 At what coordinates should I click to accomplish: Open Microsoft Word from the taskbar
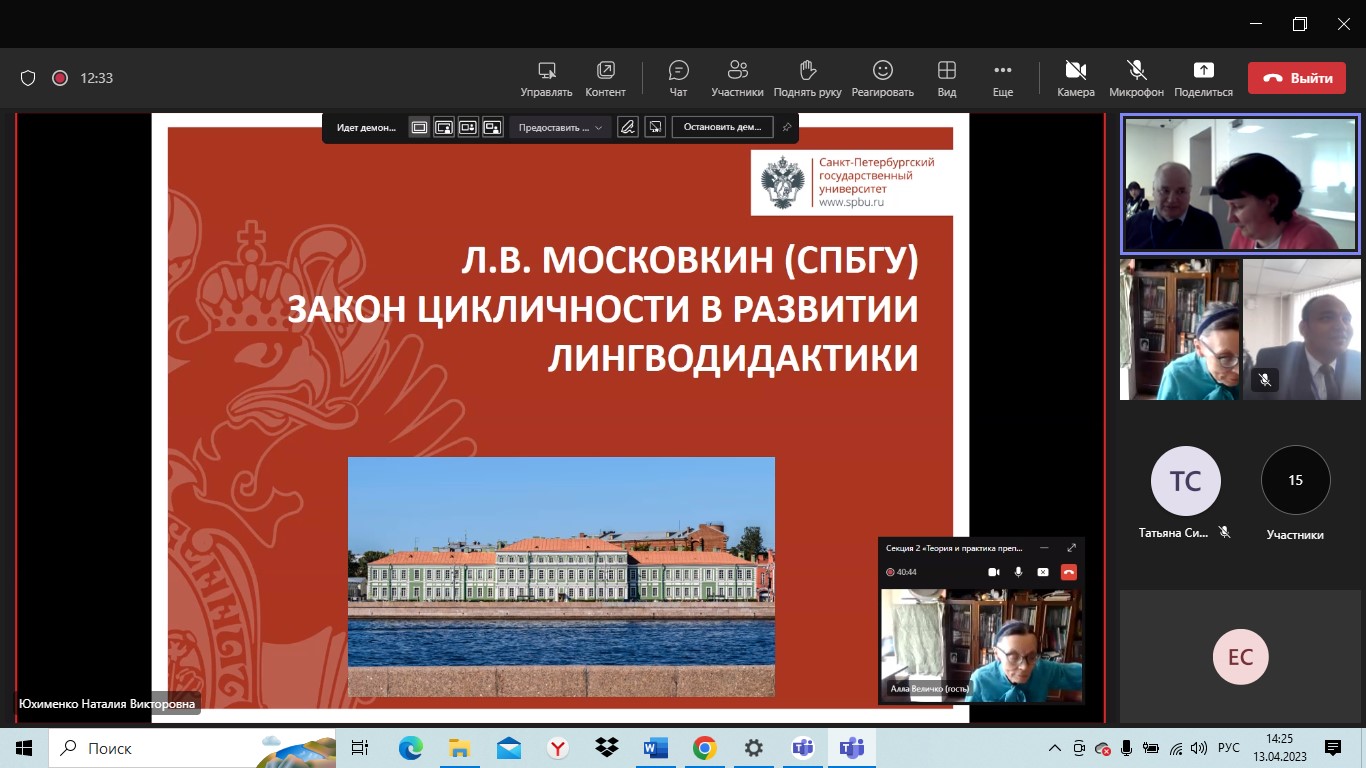coord(655,748)
